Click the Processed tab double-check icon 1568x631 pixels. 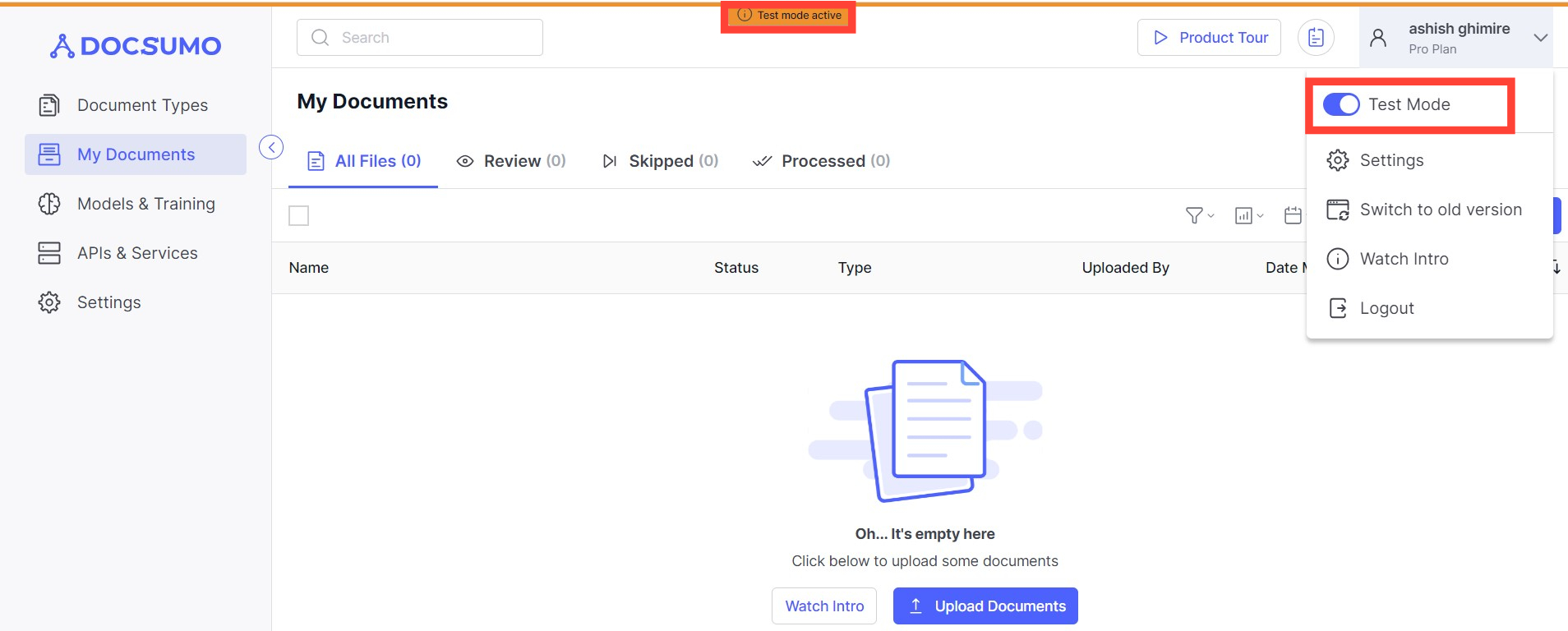click(763, 161)
